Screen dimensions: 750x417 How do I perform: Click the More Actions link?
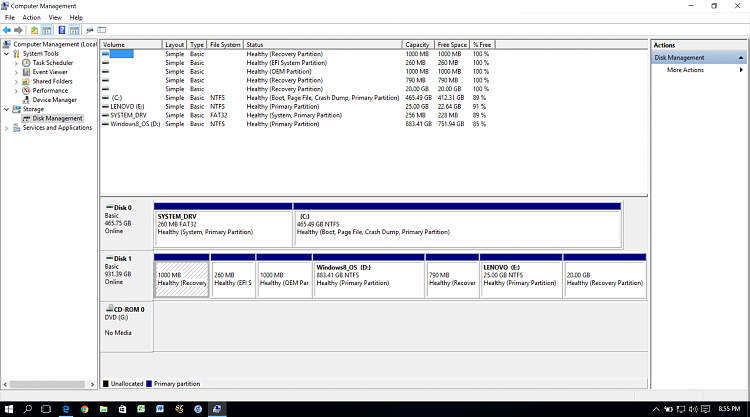click(x=685, y=70)
